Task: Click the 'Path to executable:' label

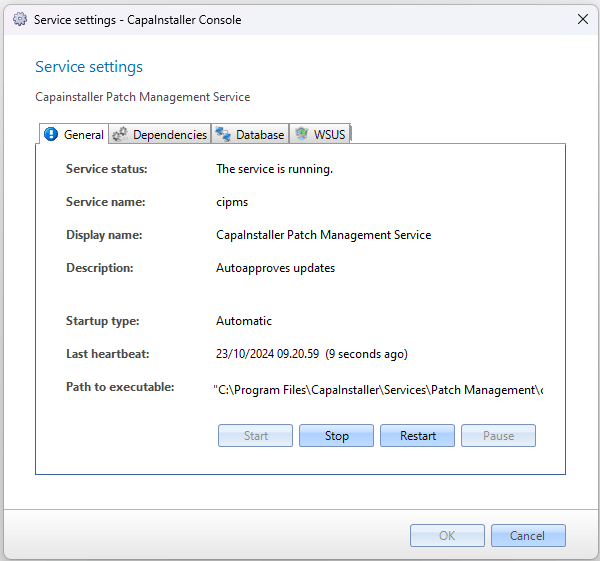Action: [x=120, y=387]
